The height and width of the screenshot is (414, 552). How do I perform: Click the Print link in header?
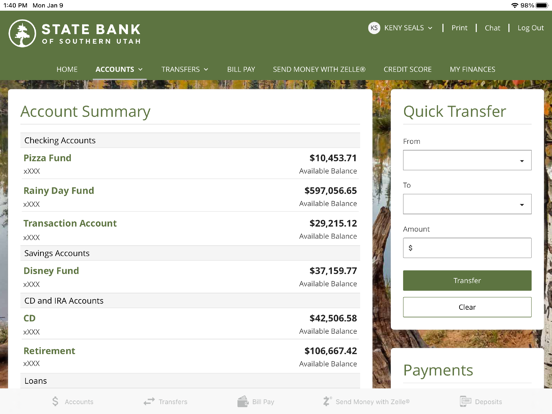coord(459,28)
